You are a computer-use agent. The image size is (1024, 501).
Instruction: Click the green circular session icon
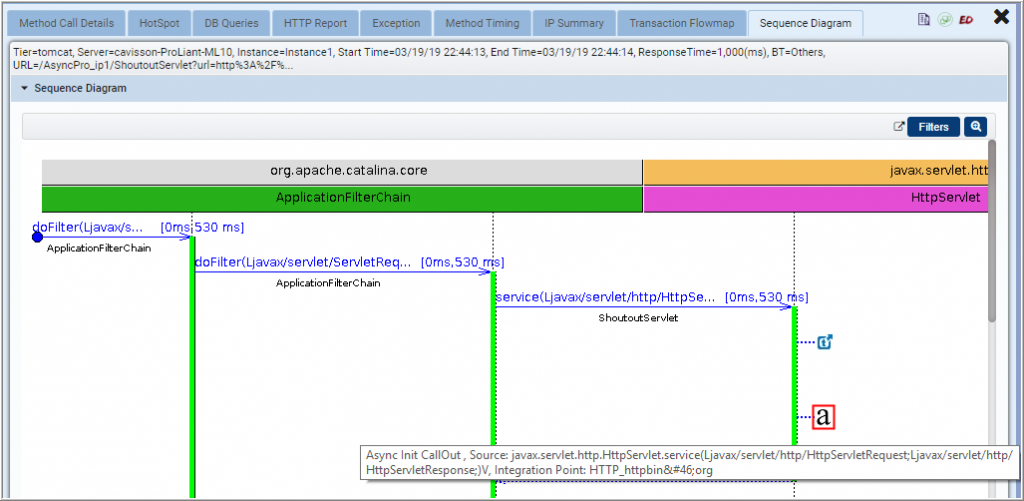click(x=944, y=19)
